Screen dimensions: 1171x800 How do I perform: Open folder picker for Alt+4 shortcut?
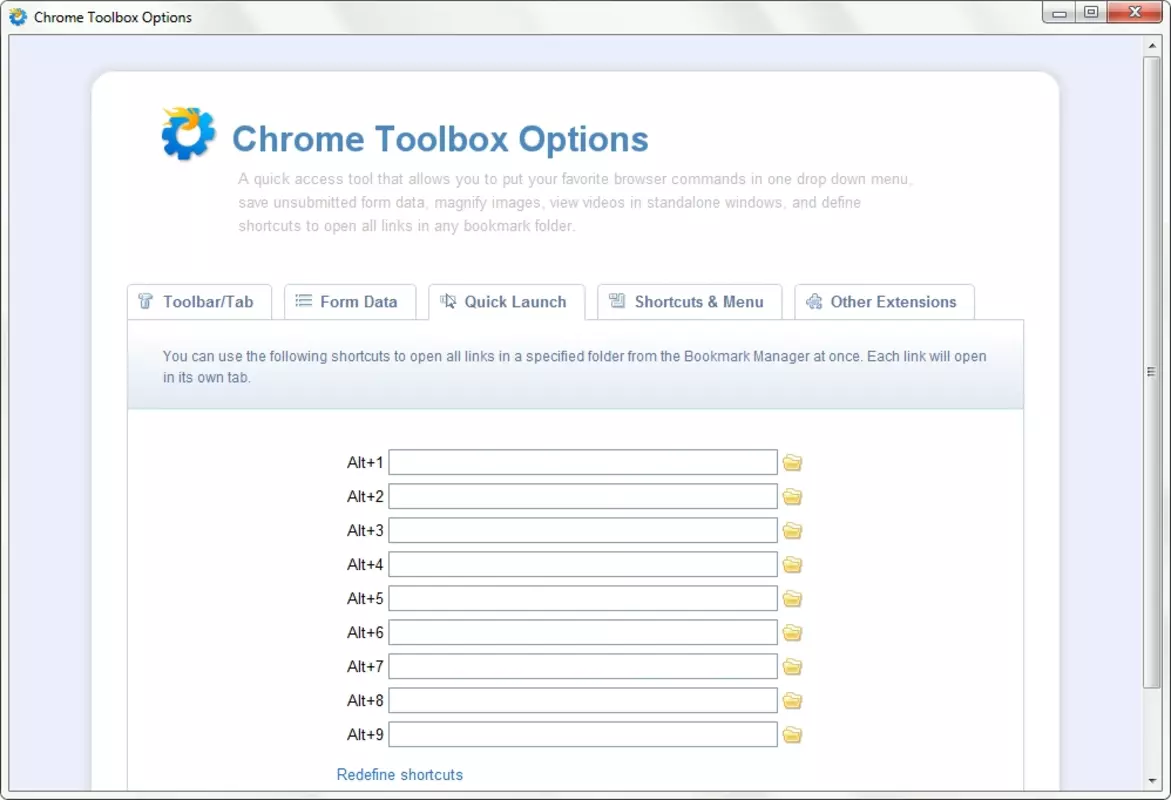point(792,565)
